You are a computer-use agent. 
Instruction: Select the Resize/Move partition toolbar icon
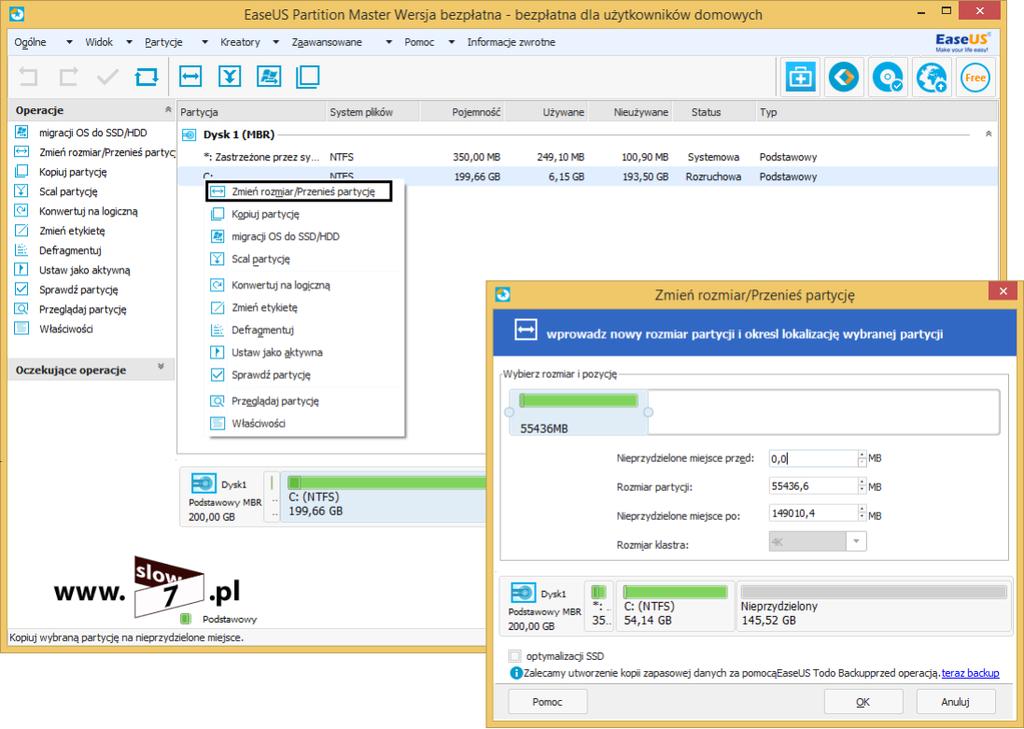pos(190,76)
